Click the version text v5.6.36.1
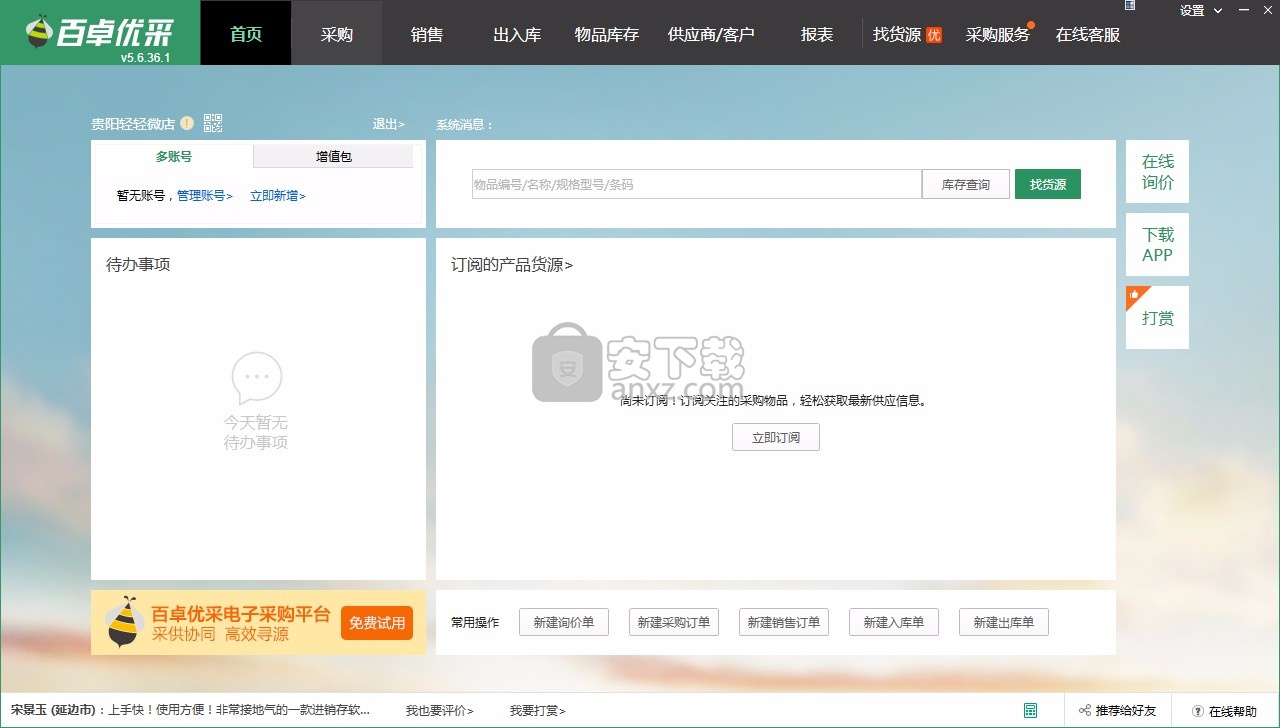This screenshot has width=1280, height=728. pos(145,58)
